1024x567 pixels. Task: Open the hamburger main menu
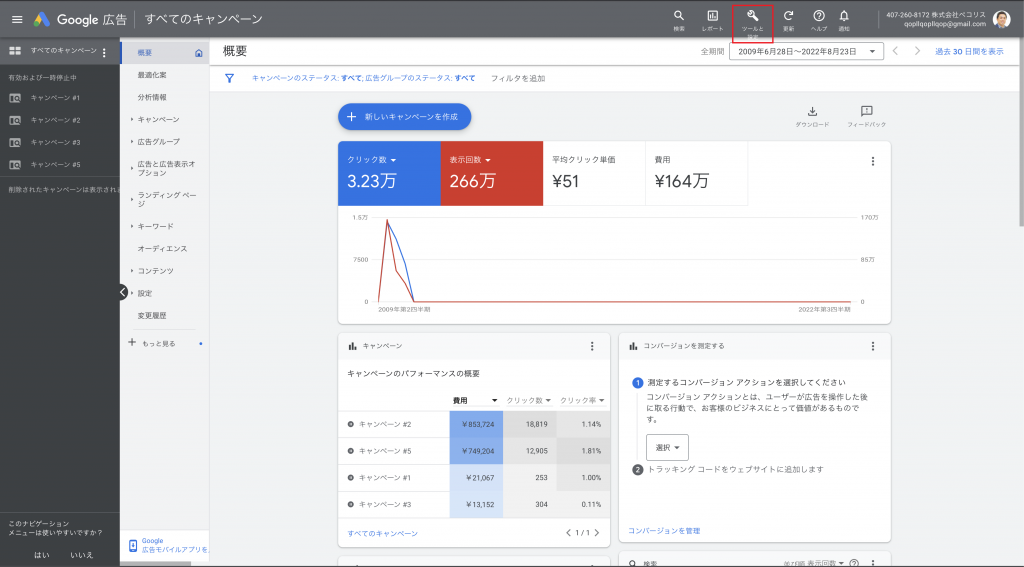tap(17, 20)
